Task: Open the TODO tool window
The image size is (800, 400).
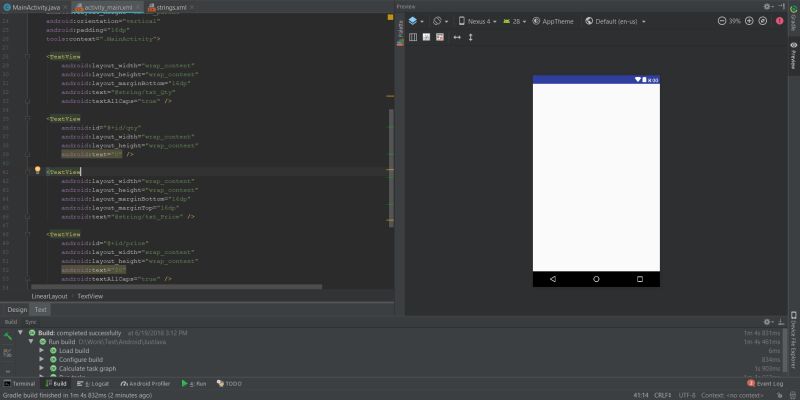Action: click(229, 384)
